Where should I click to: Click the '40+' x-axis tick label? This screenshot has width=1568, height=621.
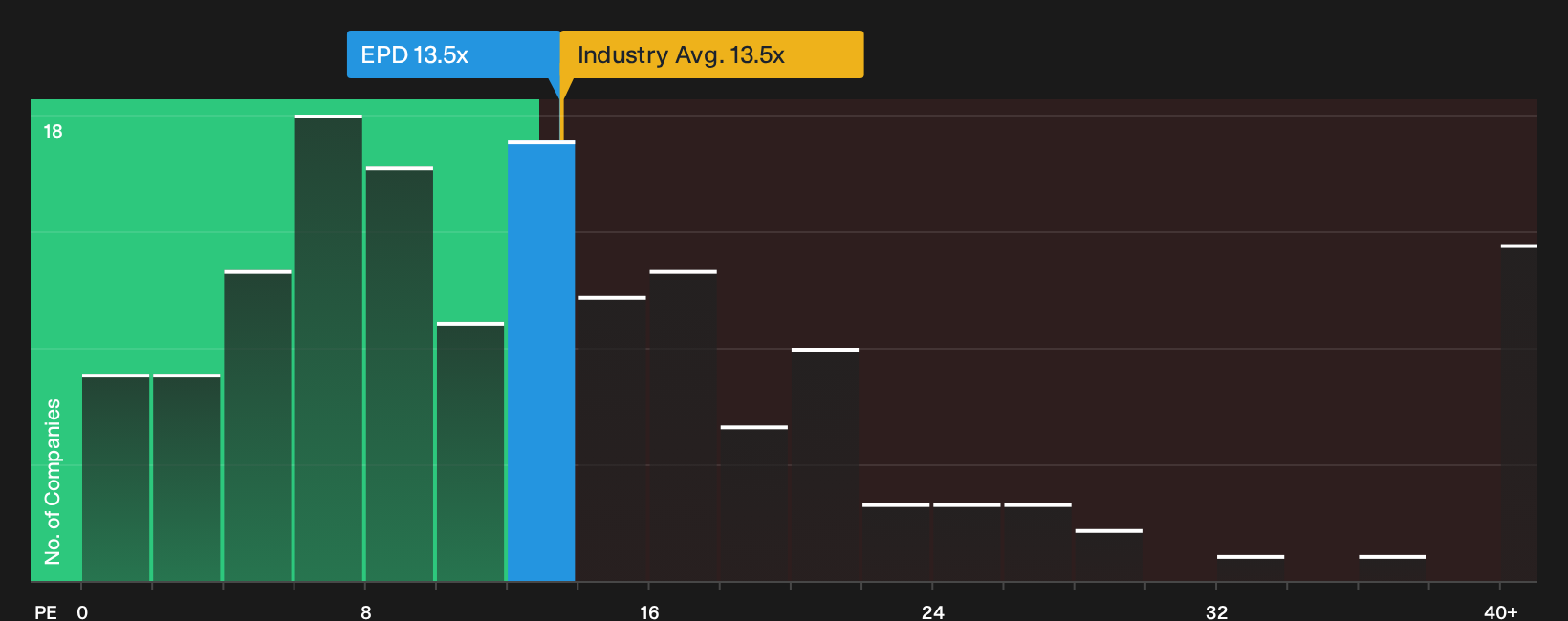[1501, 611]
